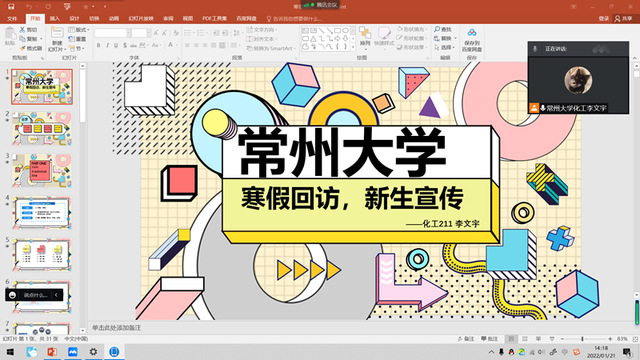Viewport: 640px width, 360px height.
Task: Open the File (文件) menu tab
Action: pyautogui.click(x=12, y=18)
